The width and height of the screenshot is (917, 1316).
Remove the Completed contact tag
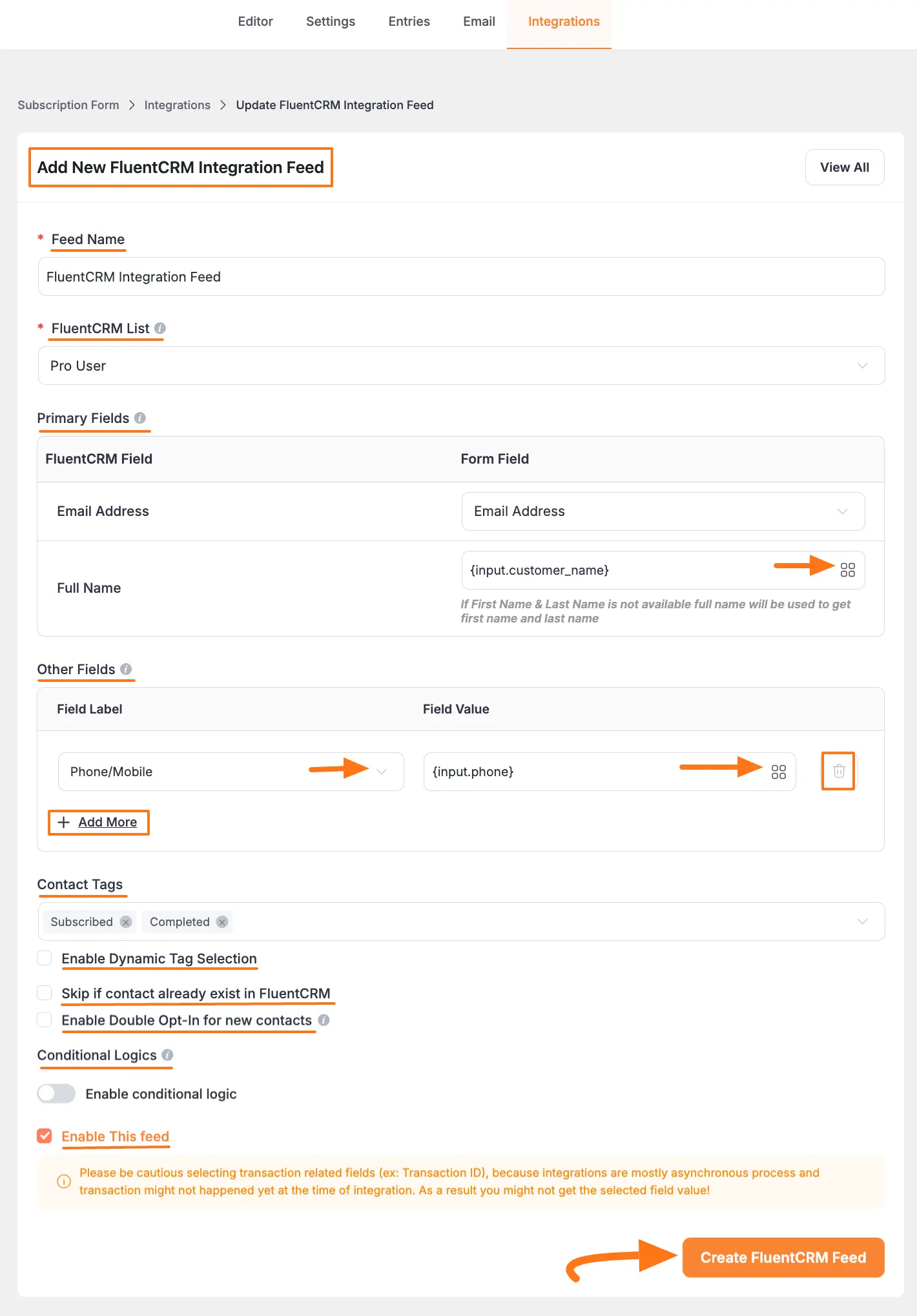point(222,922)
